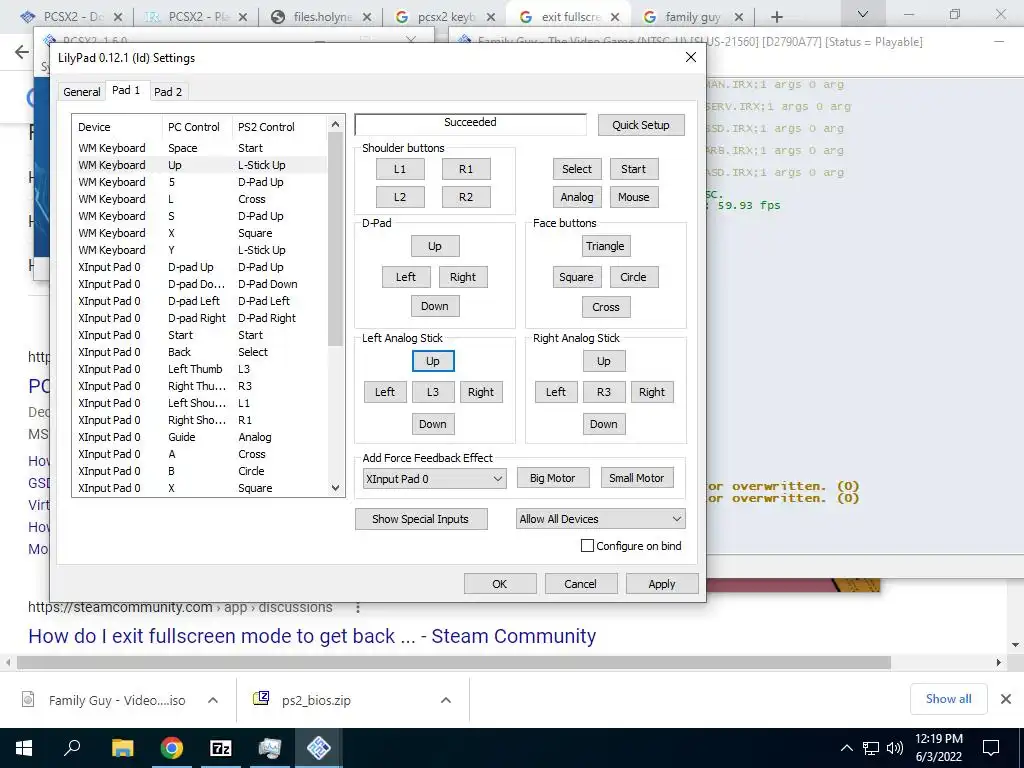This screenshot has height=768, width=1024.
Task: Click the Mouse button
Action: click(x=633, y=197)
